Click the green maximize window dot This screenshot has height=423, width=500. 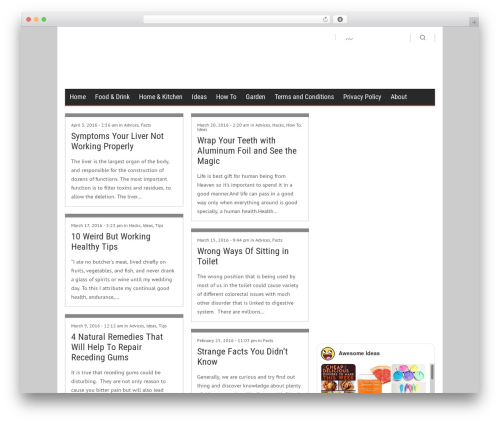pyautogui.click(x=44, y=20)
